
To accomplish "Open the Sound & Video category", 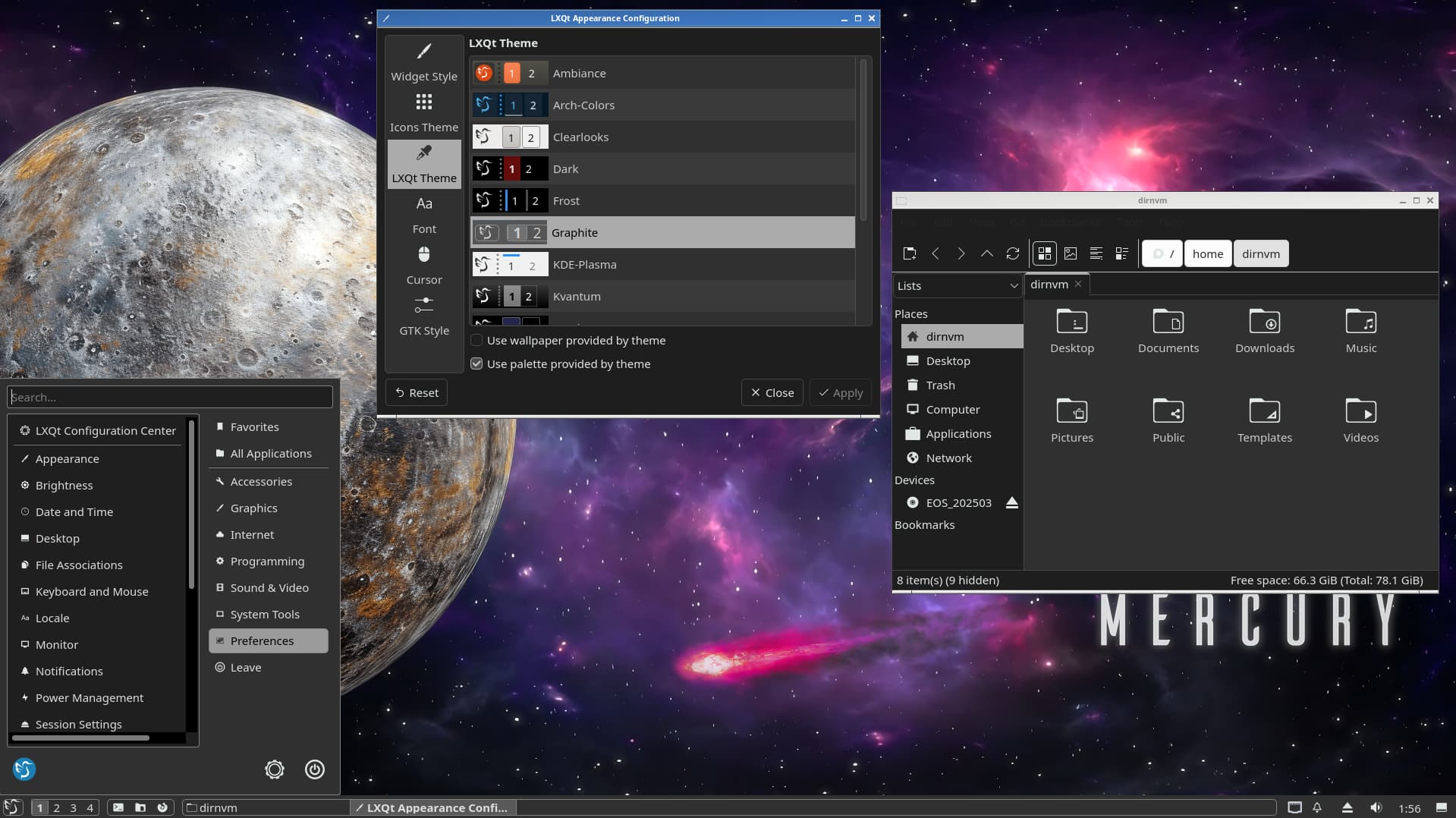I will pyautogui.click(x=269, y=587).
